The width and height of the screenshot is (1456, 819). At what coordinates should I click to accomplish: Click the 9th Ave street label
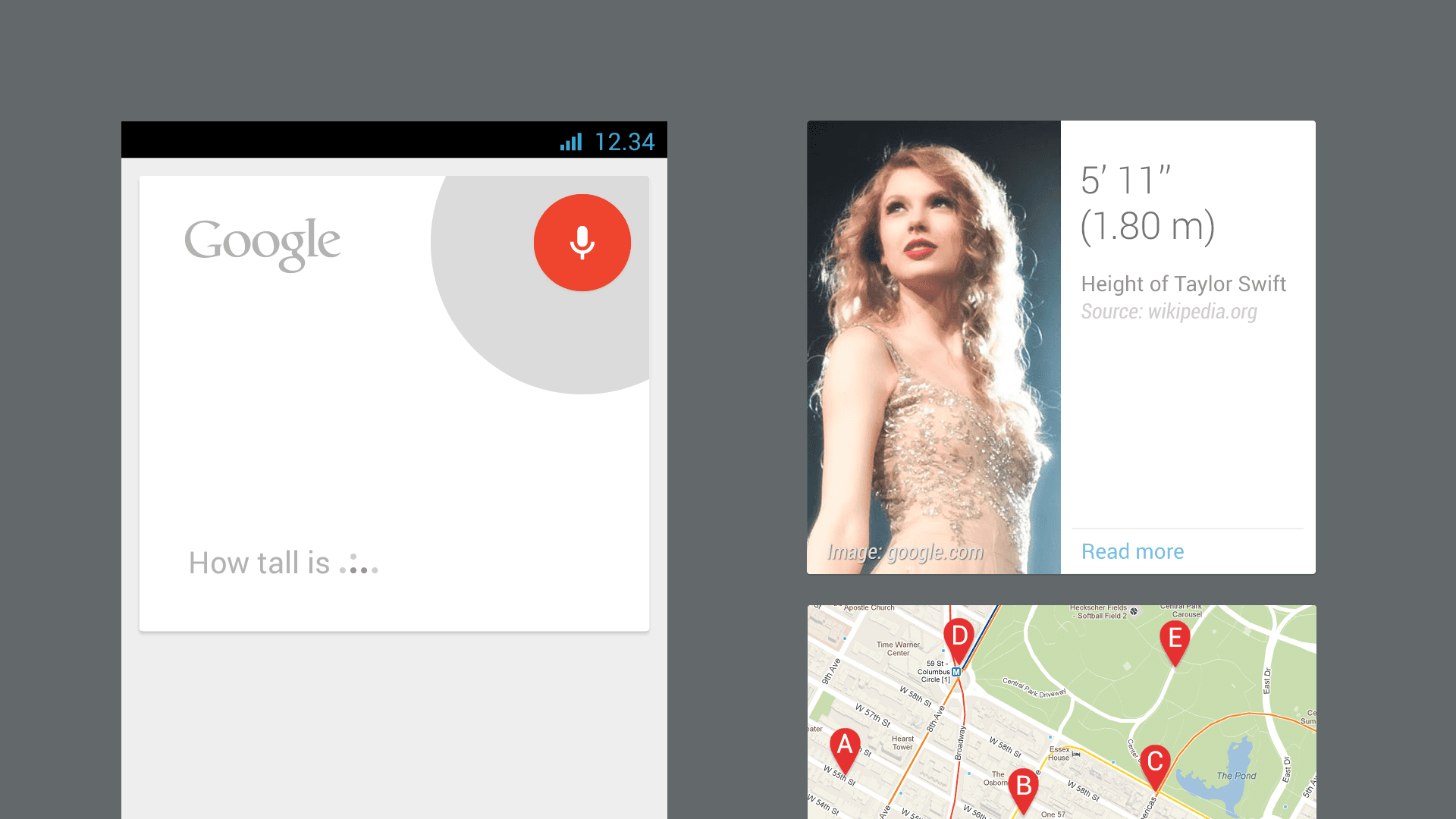[832, 672]
